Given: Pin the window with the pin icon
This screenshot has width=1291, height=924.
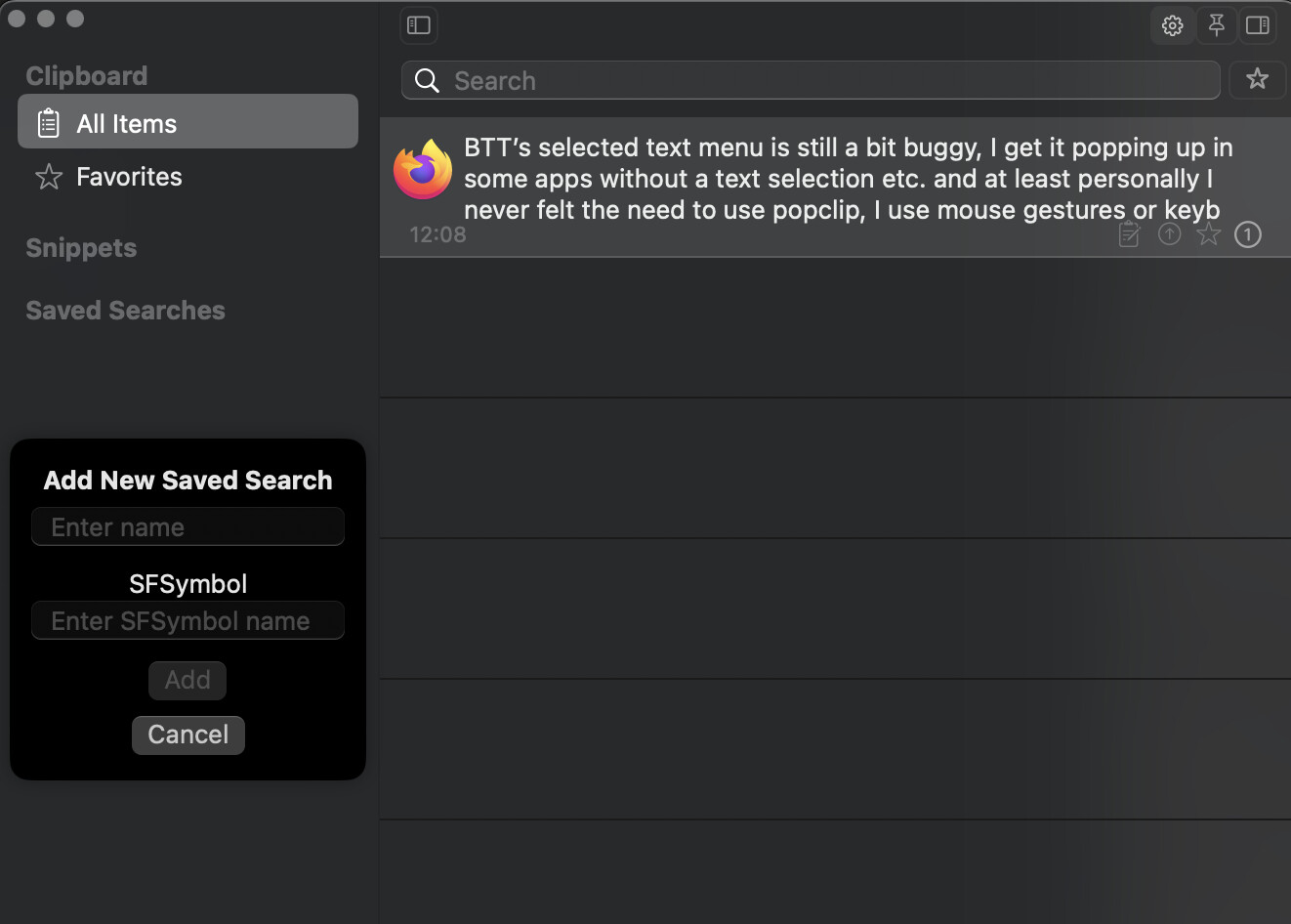Looking at the screenshot, I should (1216, 25).
